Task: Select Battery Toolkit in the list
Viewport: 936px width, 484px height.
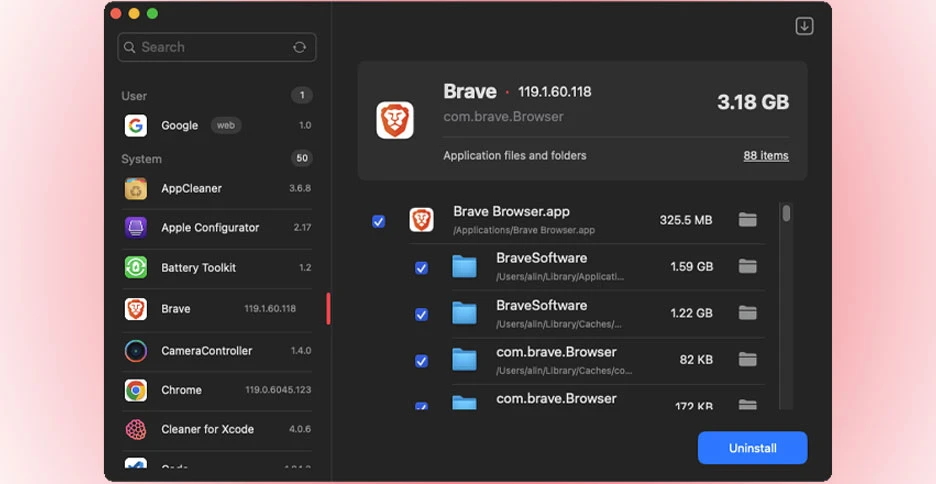Action: pyautogui.click(x=217, y=267)
